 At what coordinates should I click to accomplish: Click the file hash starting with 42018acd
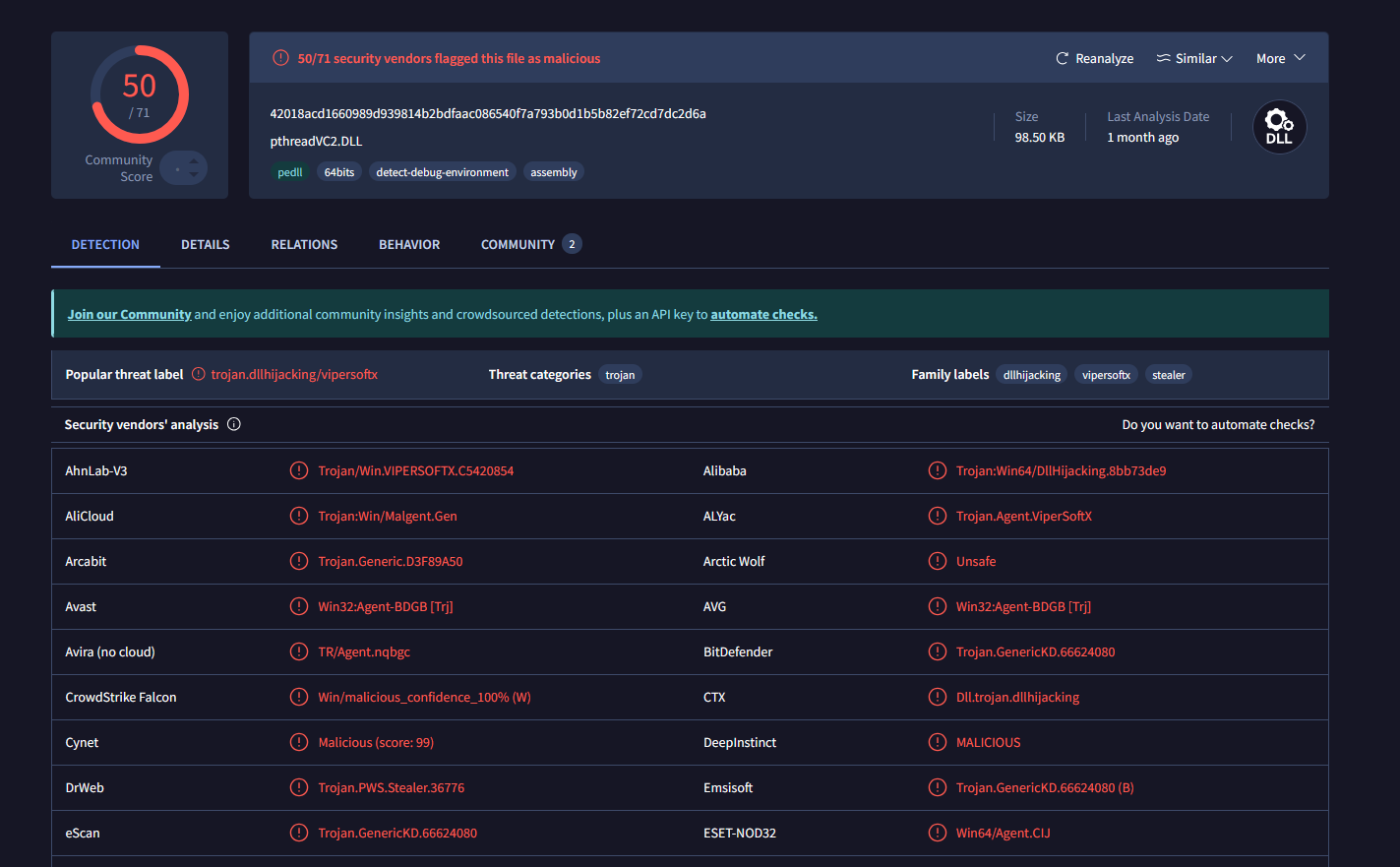[488, 113]
